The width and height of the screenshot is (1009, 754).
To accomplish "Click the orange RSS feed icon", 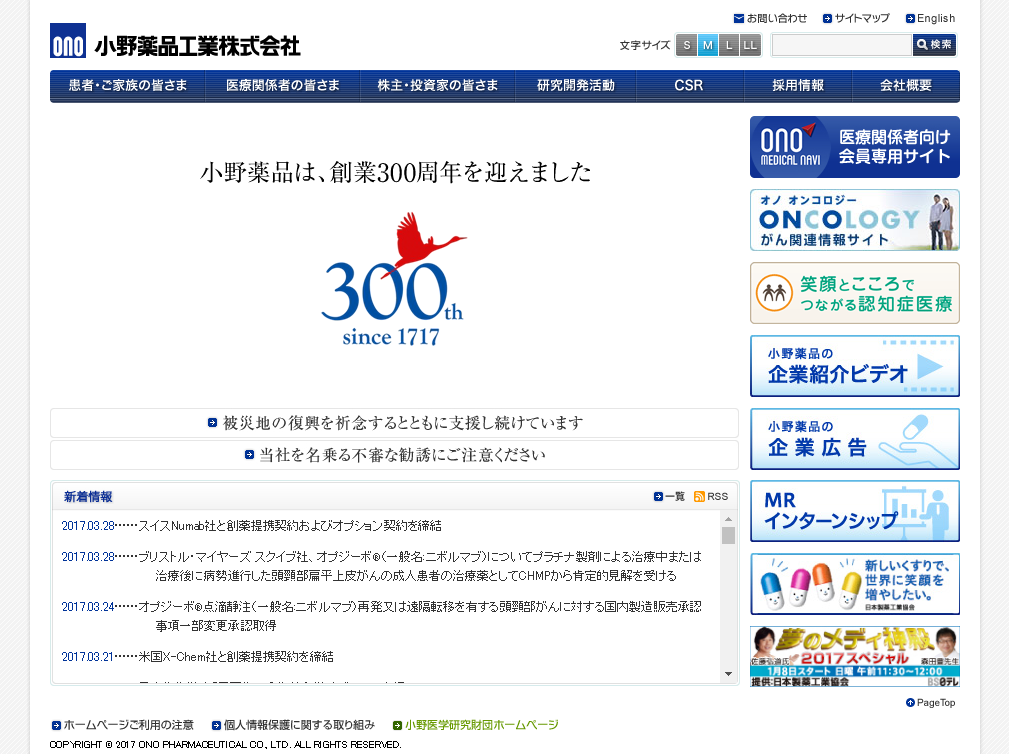I will (x=699, y=497).
